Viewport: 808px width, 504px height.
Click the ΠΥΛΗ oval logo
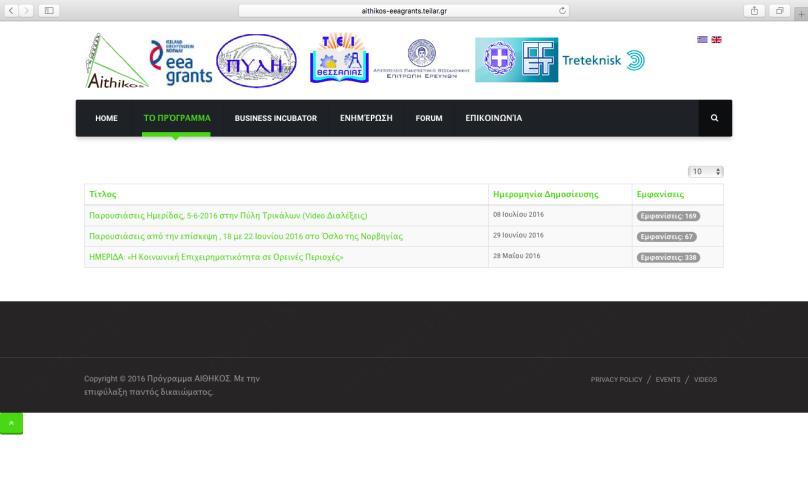click(x=256, y=61)
